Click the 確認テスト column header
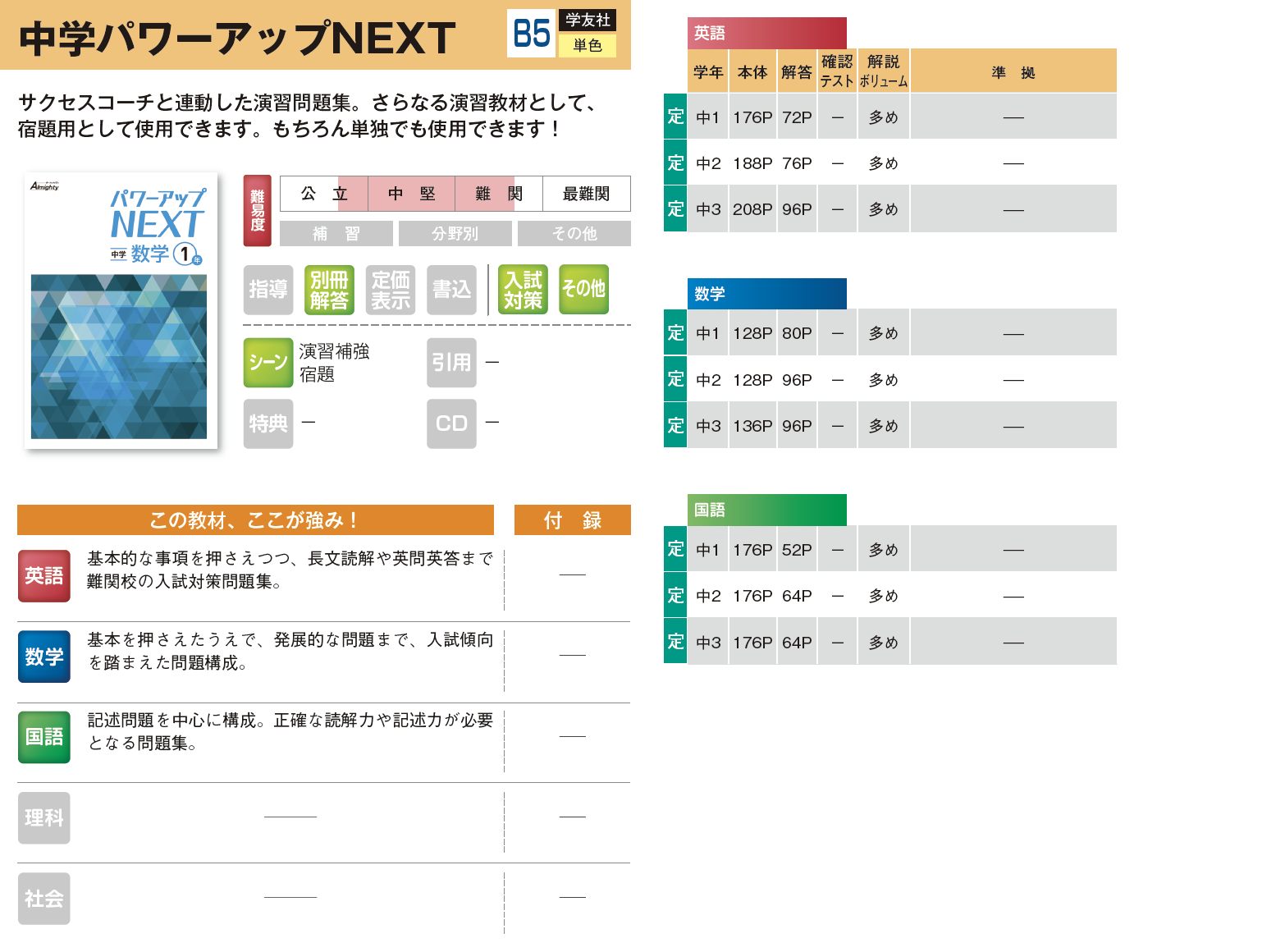Image resolution: width=1285 pixels, height=952 pixels. (x=837, y=71)
